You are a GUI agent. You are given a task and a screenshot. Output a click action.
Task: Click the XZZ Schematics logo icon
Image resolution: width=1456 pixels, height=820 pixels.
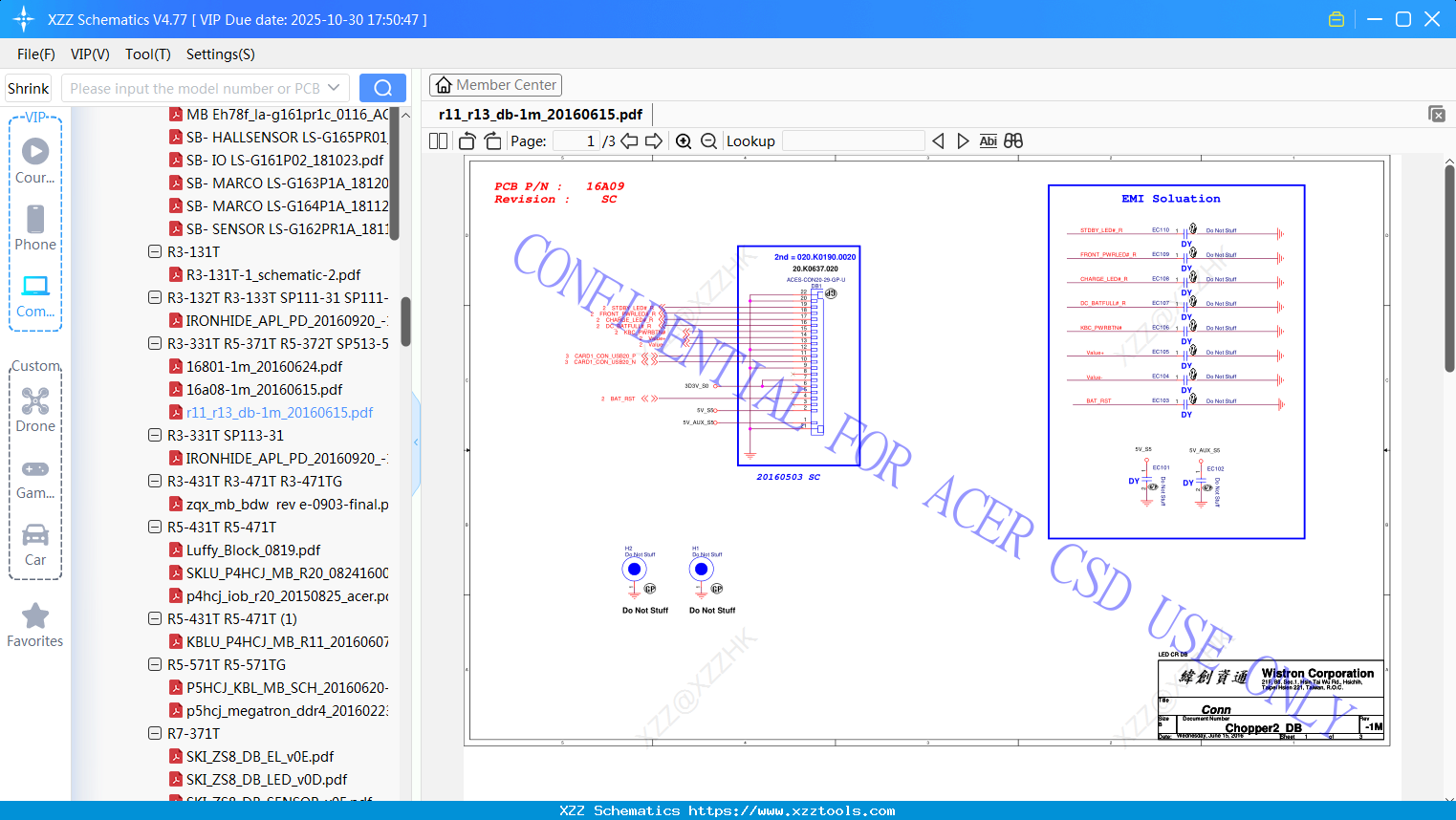coord(23,19)
